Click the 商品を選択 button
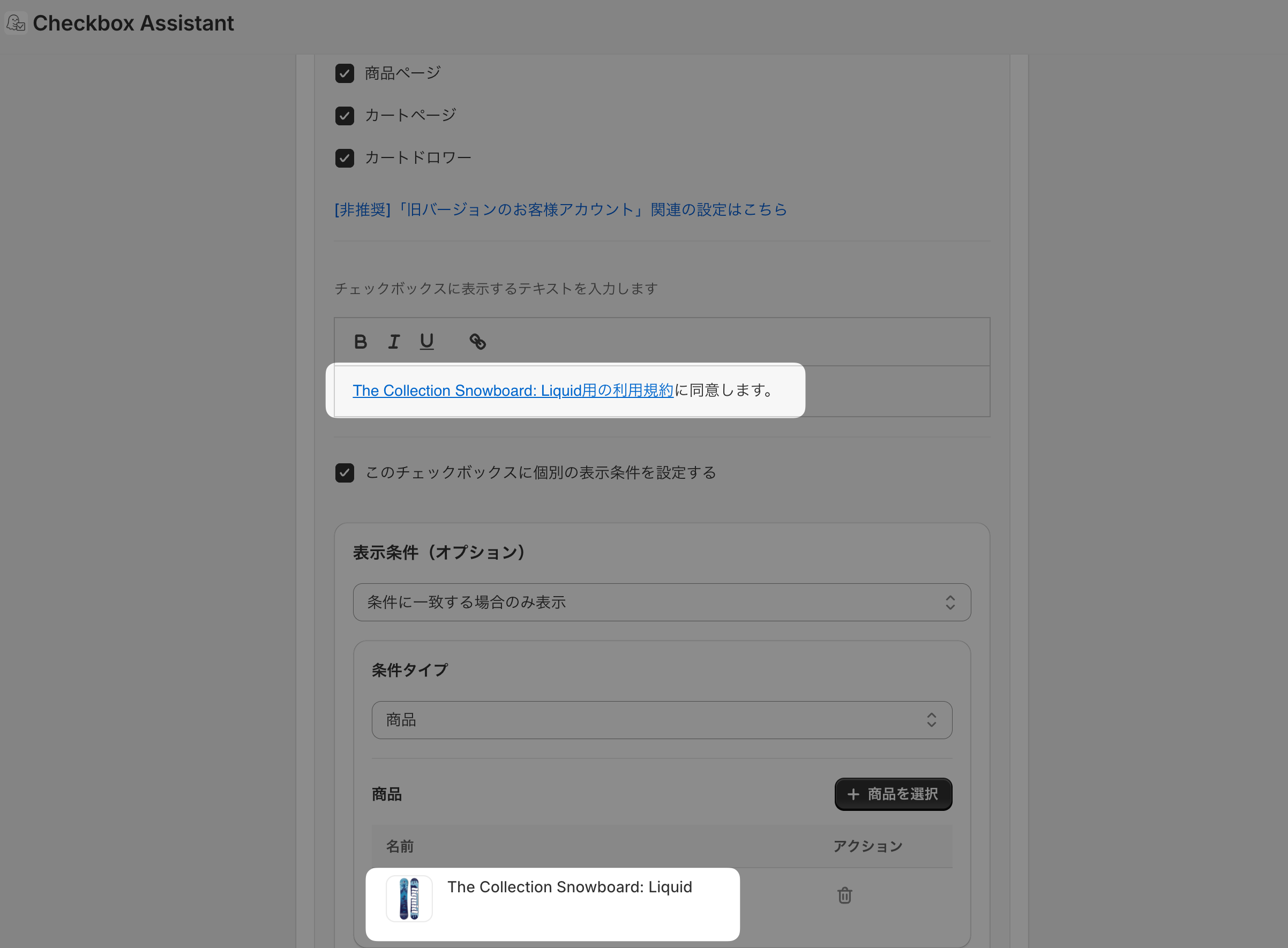Image resolution: width=1288 pixels, height=948 pixels. click(x=893, y=794)
